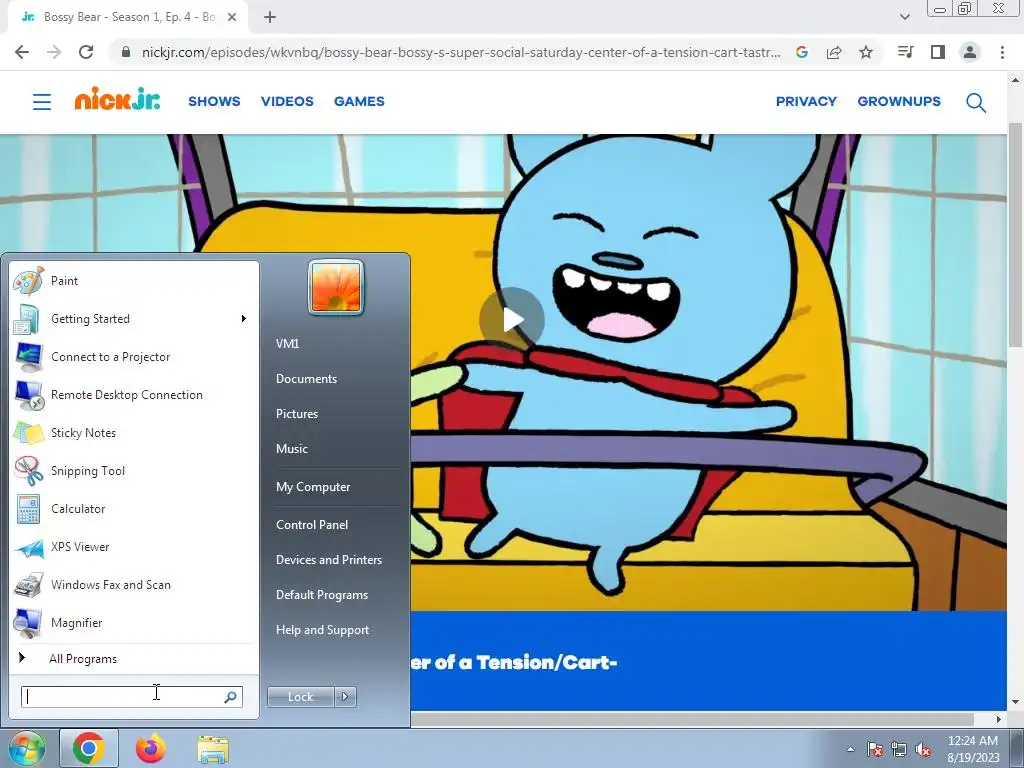1024x768 pixels.
Task: Open a new Chrome tab
Action: 270,18
